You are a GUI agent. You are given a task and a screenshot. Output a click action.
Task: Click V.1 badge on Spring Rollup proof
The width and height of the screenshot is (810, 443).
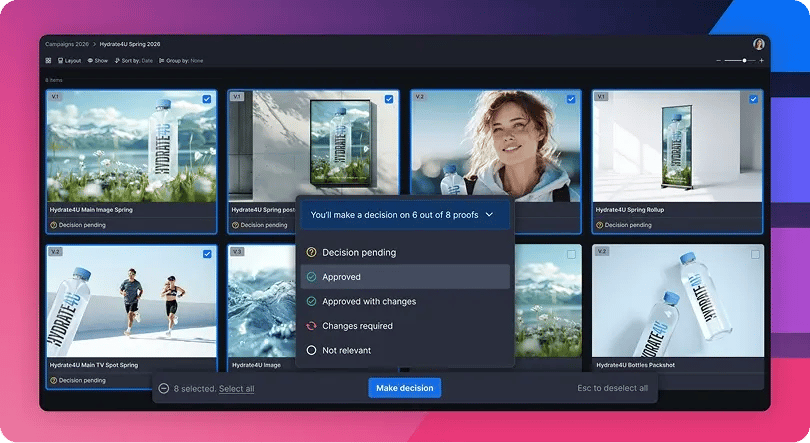[x=601, y=97]
